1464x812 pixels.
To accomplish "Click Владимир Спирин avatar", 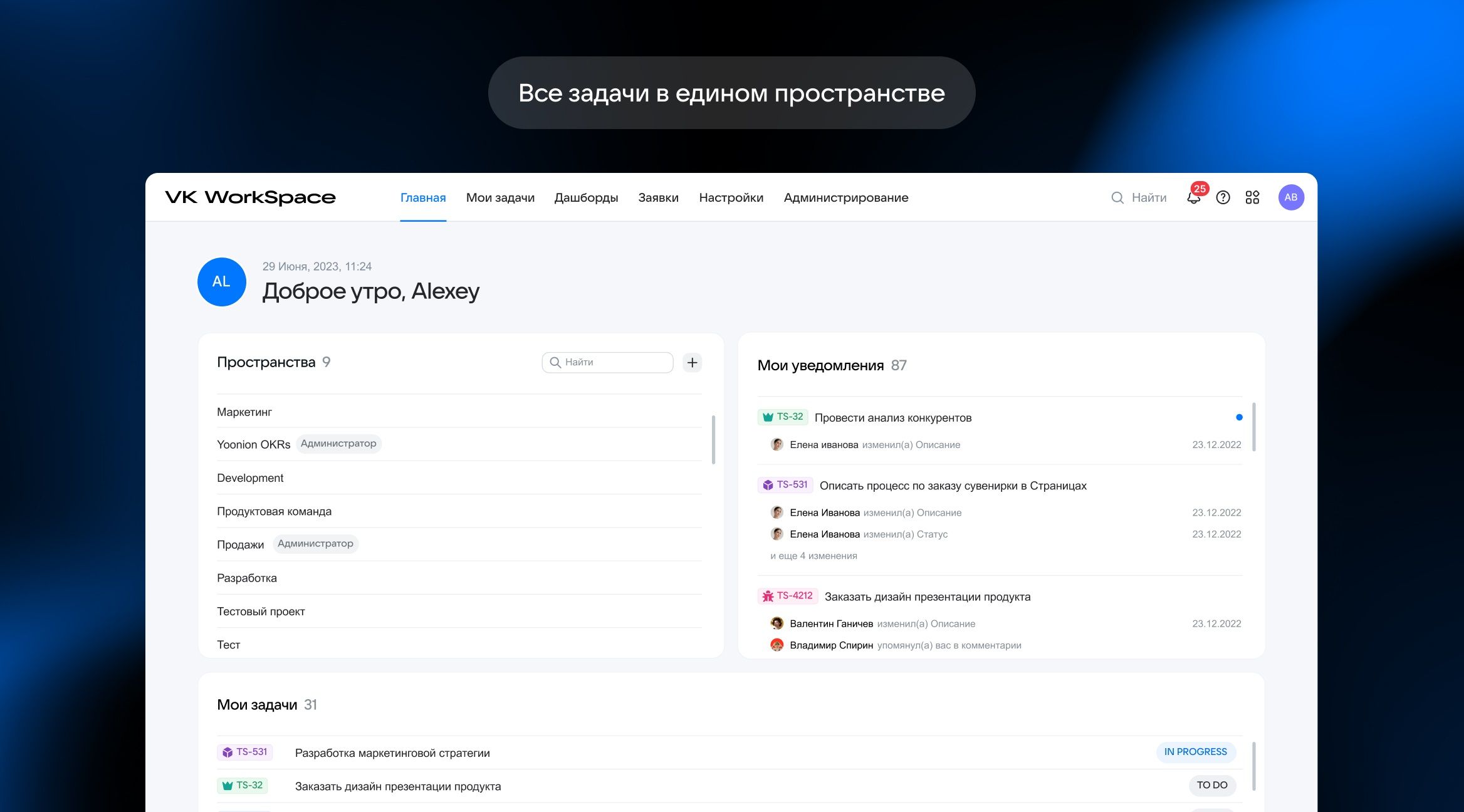I will pos(777,645).
